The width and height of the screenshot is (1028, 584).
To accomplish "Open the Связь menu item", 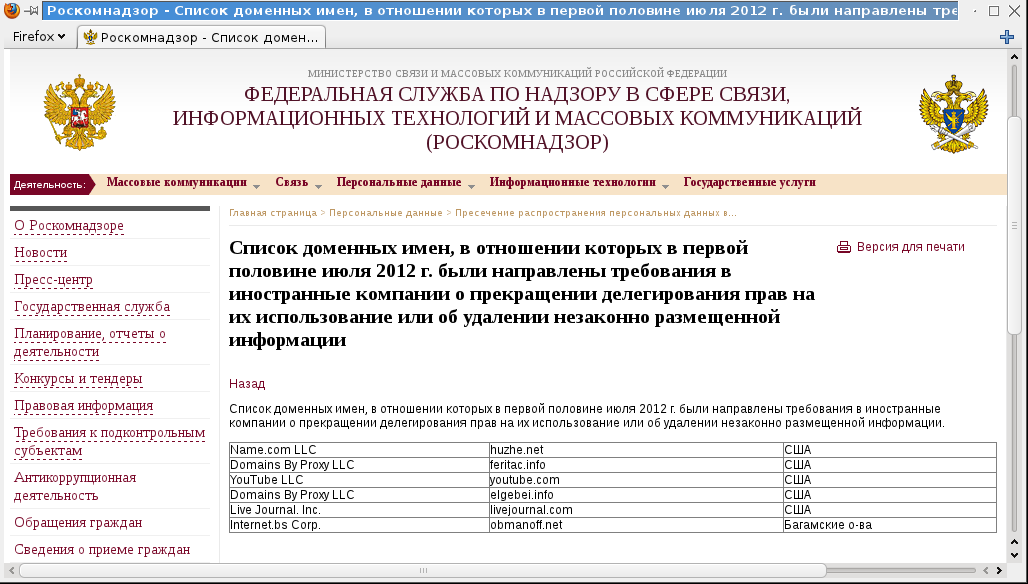I will click(x=292, y=182).
